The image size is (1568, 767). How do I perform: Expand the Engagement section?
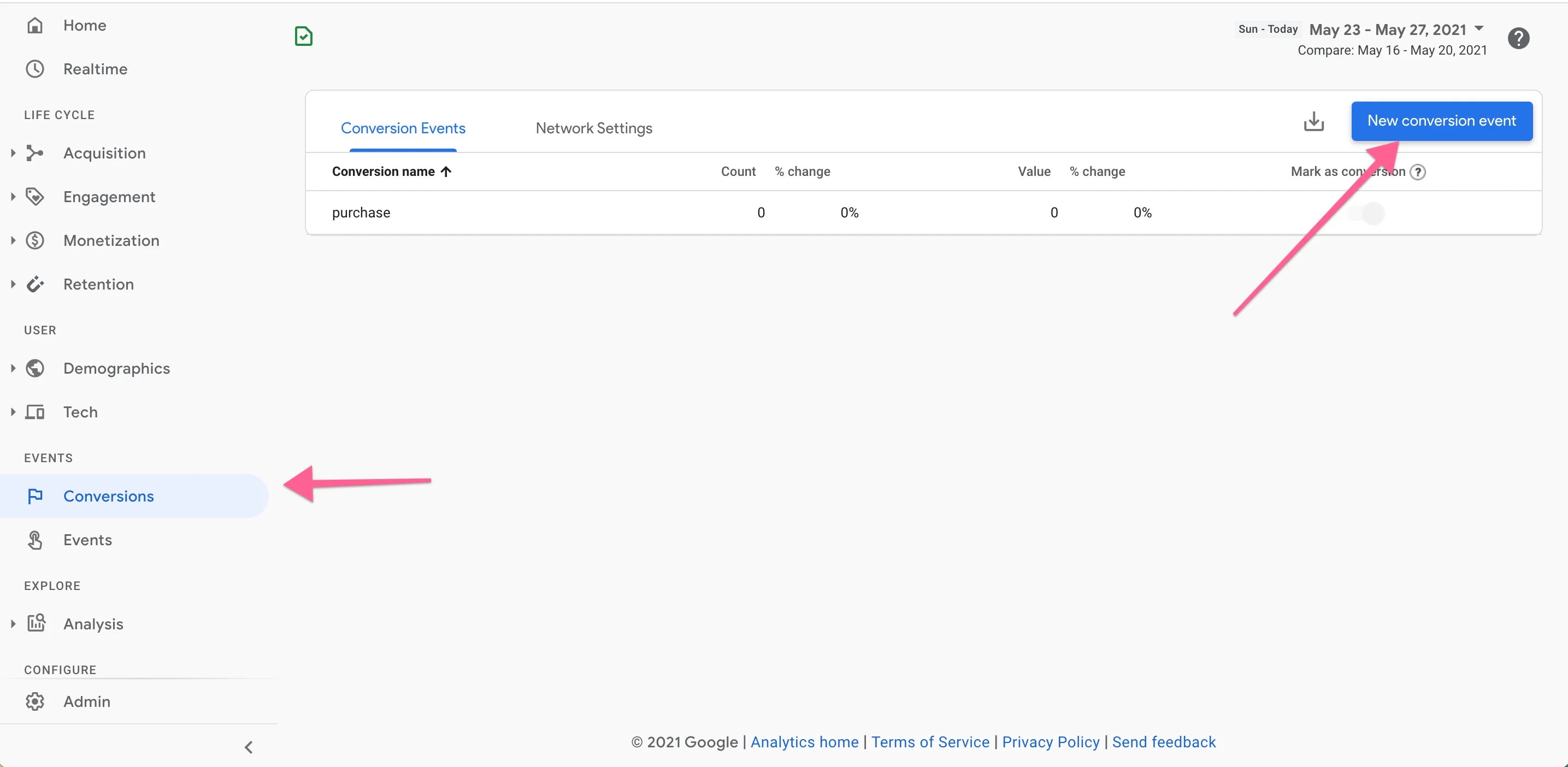tap(13, 196)
